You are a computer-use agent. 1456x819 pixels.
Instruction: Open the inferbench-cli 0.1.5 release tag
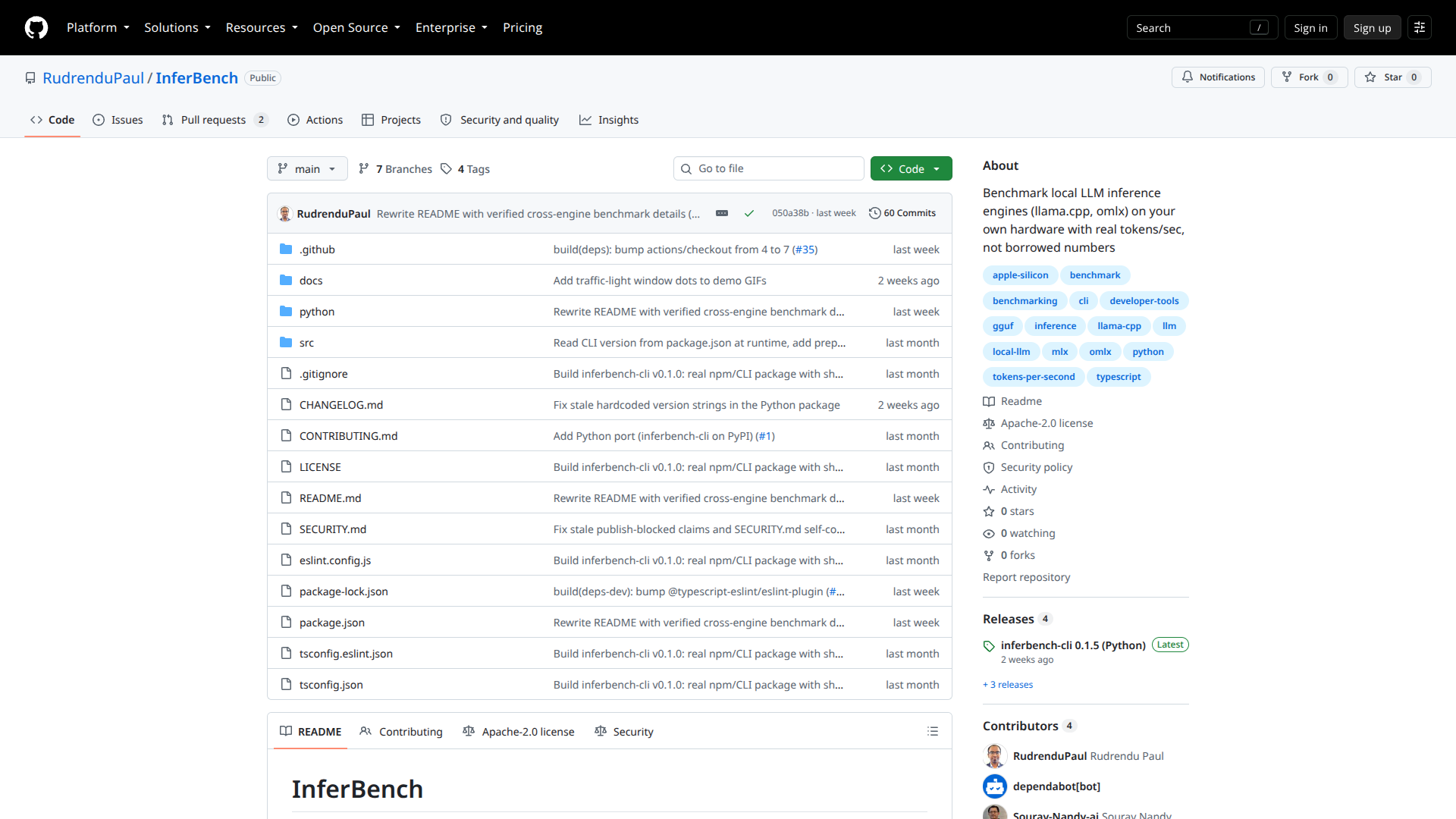[1072, 645]
